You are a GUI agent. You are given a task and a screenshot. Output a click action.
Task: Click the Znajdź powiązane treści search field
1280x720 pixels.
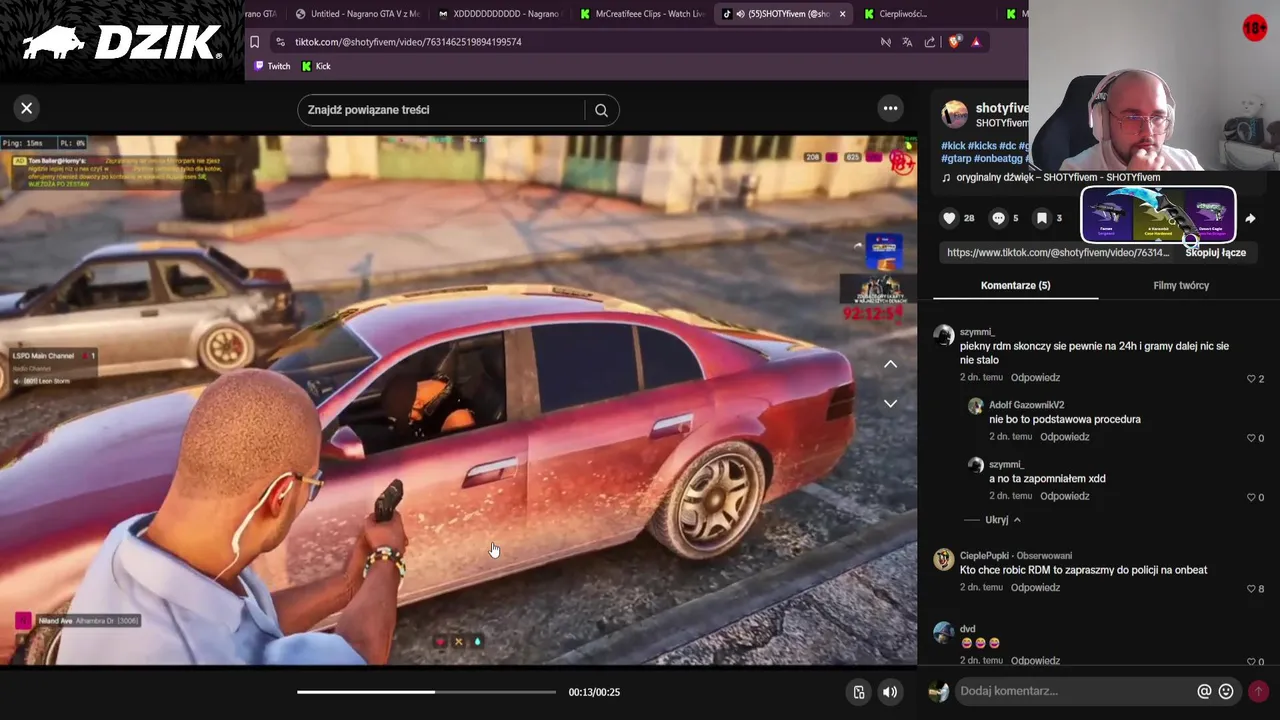pyautogui.click(x=440, y=110)
